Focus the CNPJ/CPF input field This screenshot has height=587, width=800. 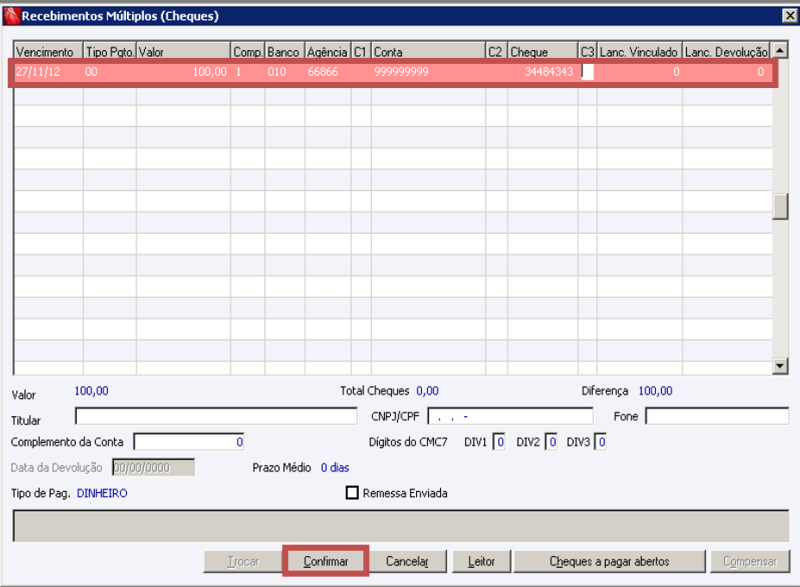(x=510, y=416)
